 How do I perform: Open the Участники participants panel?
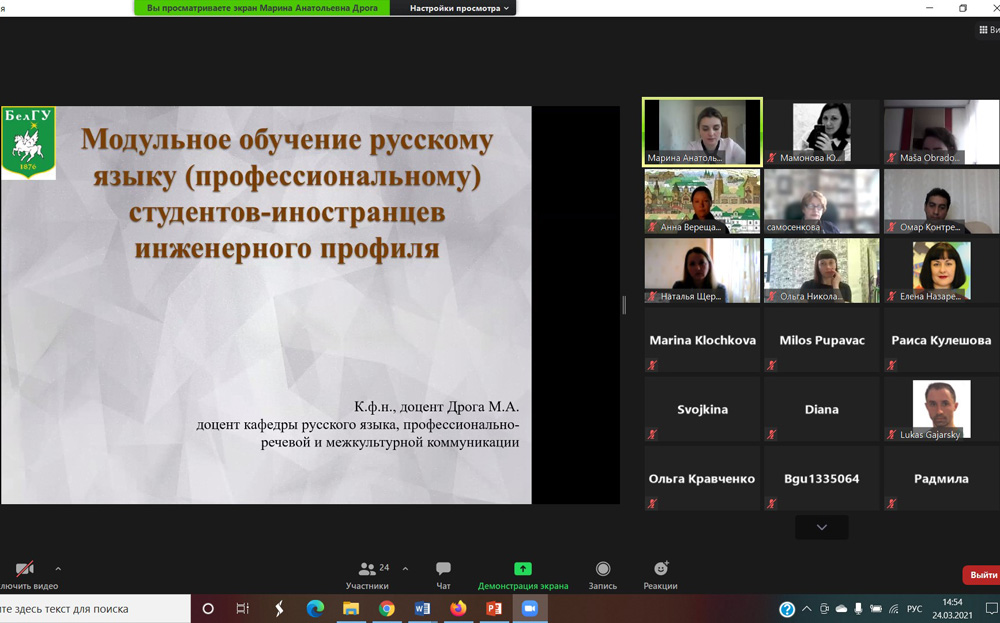tap(368, 574)
